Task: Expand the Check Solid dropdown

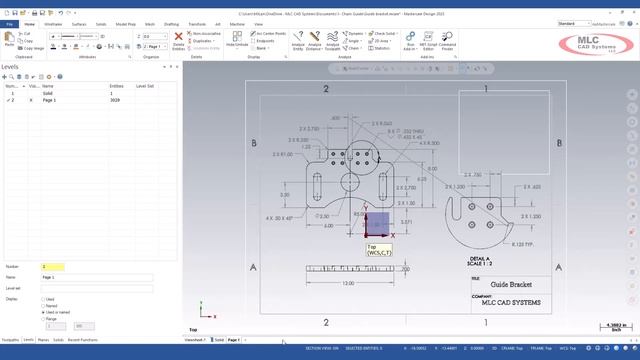Action: (x=397, y=33)
